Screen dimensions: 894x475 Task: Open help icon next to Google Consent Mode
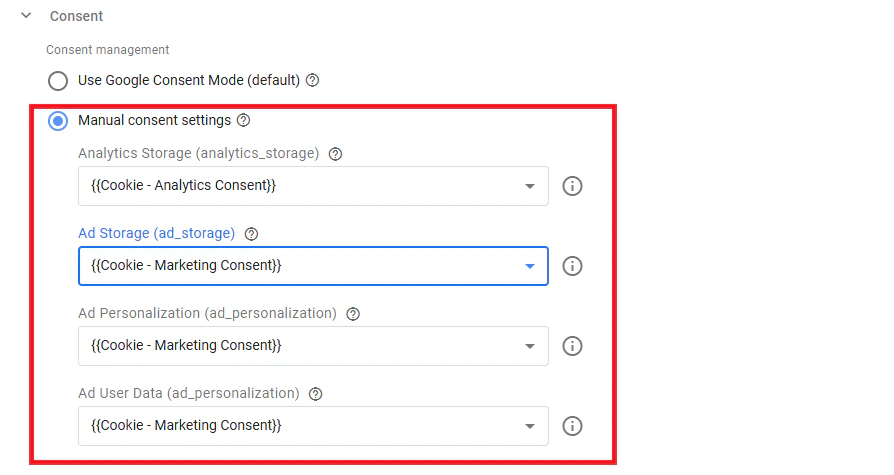(x=312, y=80)
